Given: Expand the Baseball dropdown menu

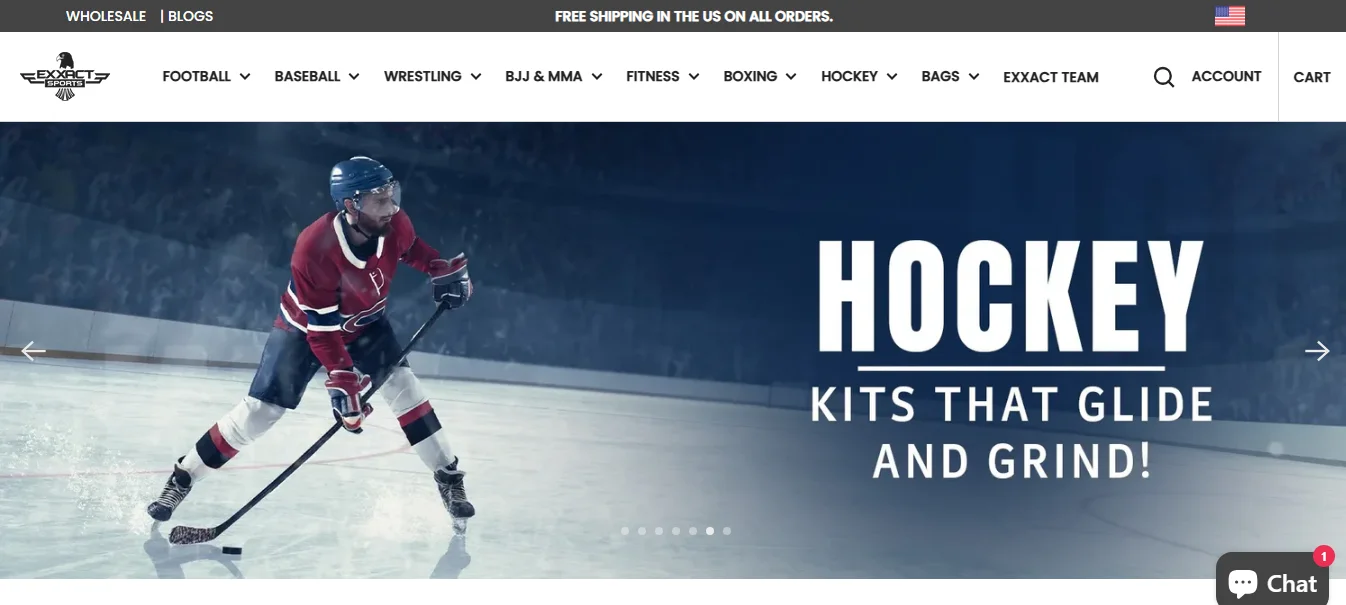Looking at the screenshot, I should tap(317, 76).
